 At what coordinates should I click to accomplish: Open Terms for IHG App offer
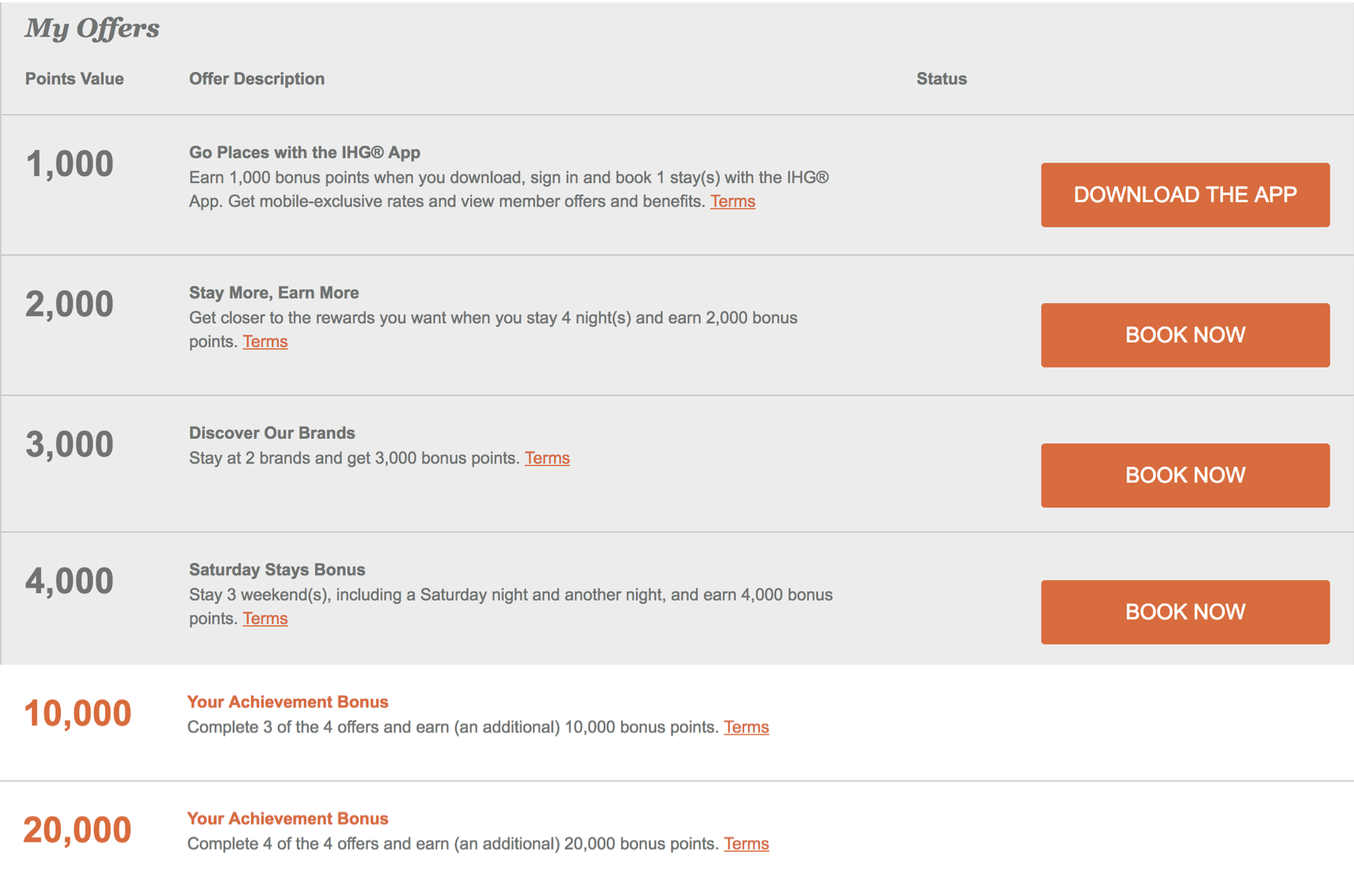(733, 201)
